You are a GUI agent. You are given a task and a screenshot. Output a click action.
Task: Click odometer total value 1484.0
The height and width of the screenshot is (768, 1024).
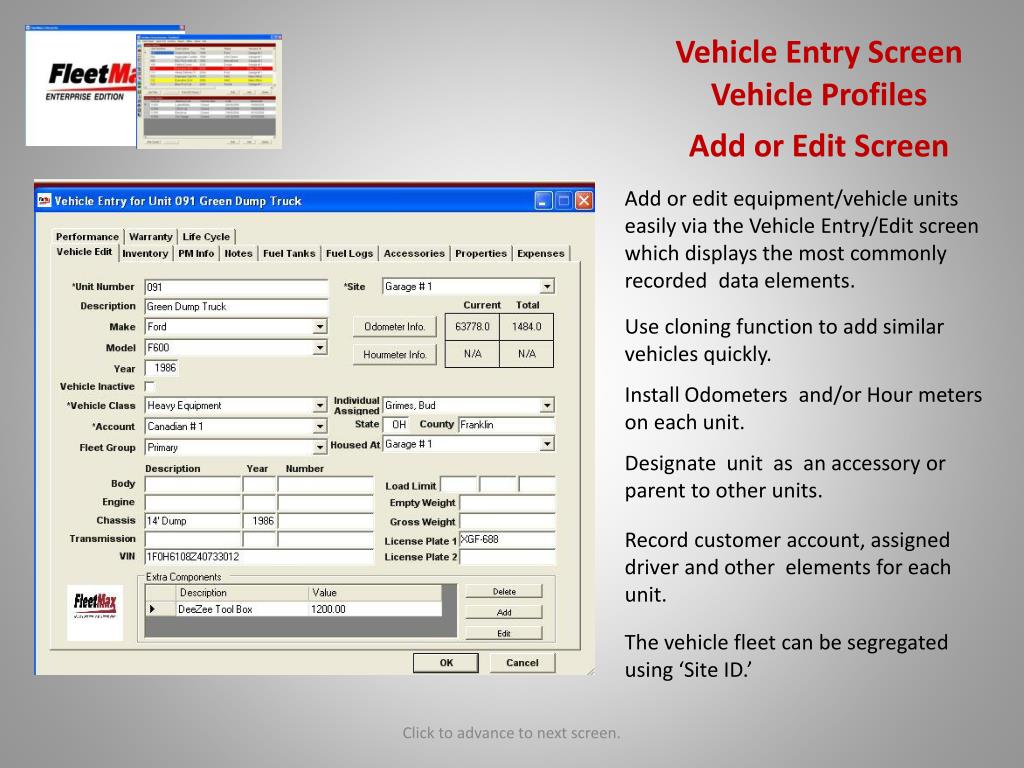526,327
